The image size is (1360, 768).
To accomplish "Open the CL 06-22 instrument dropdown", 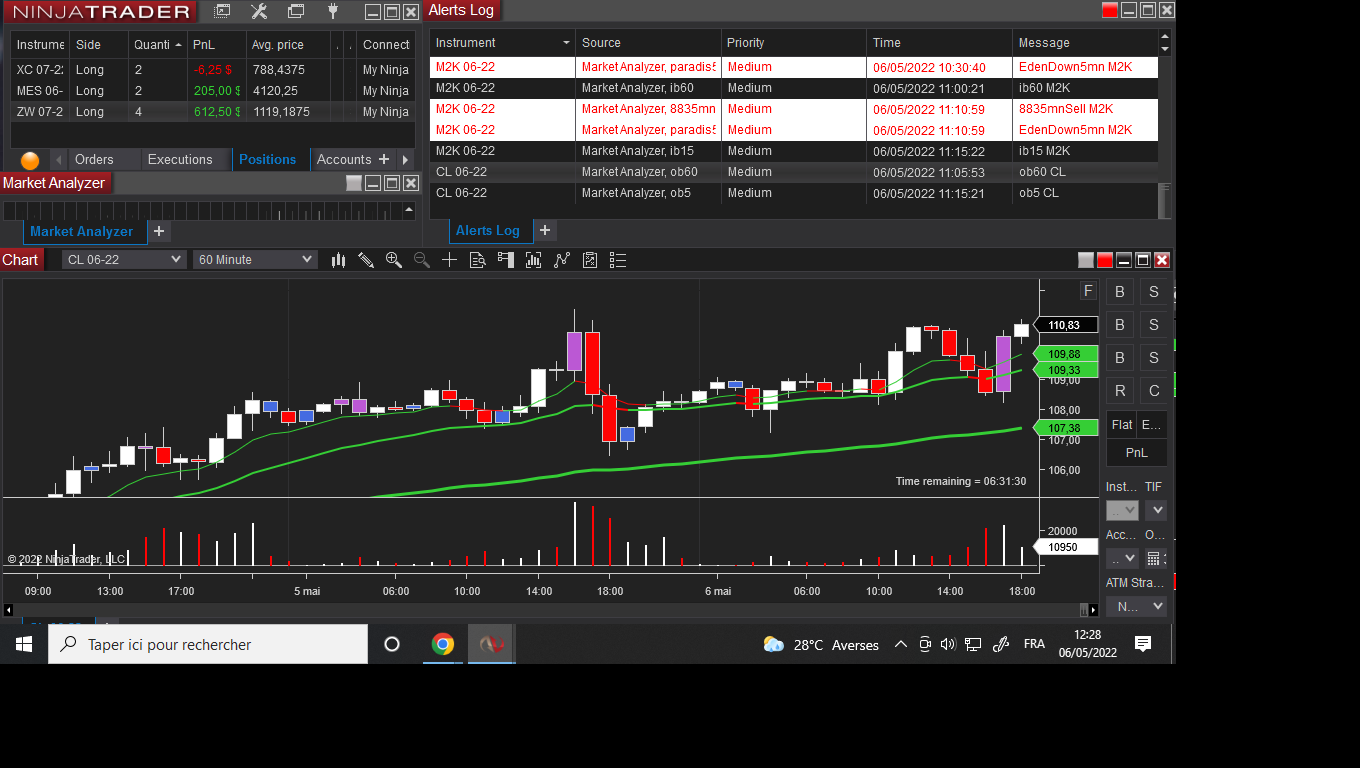I will 124,260.
